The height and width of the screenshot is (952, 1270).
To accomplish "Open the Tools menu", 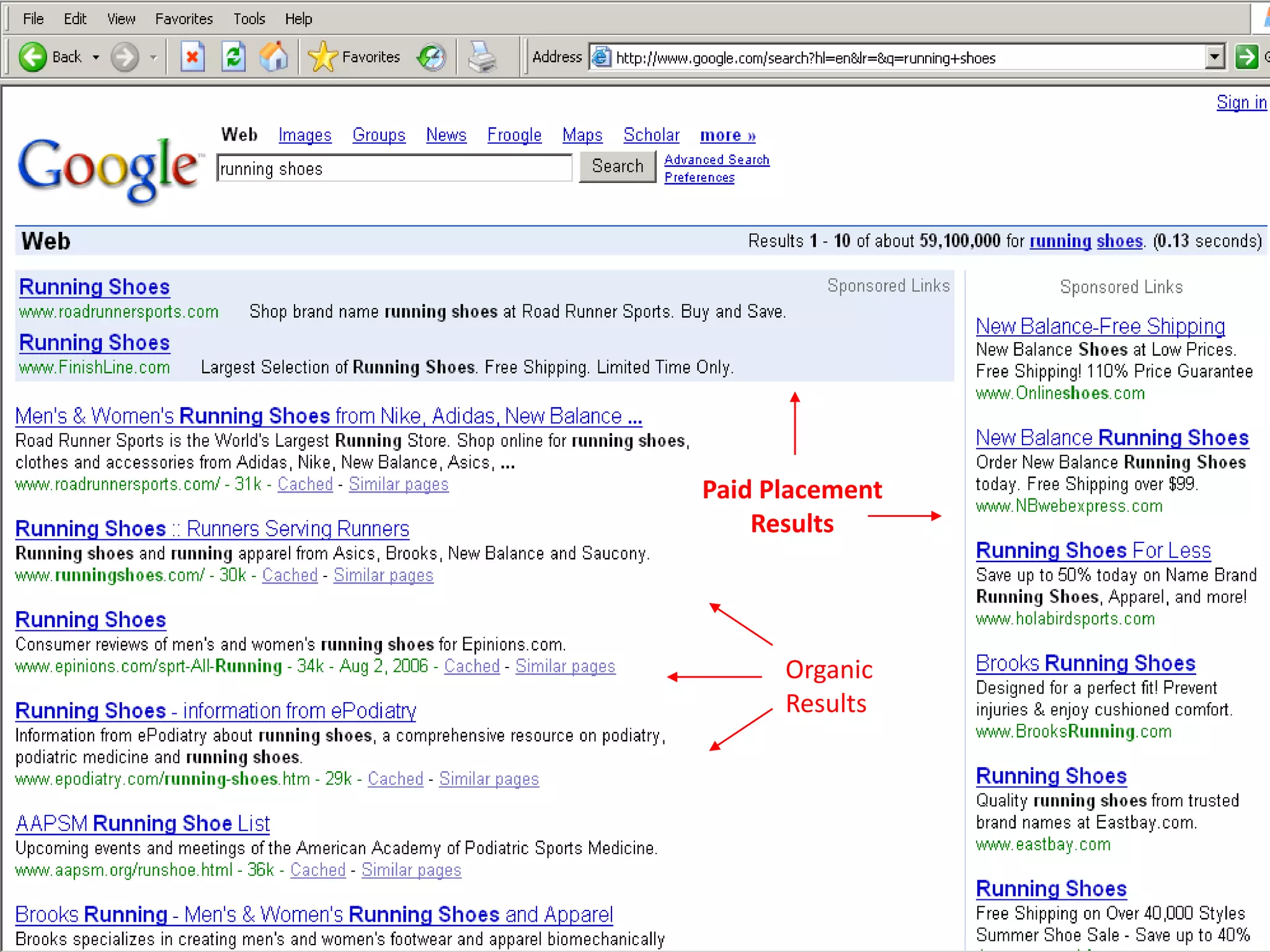I will [249, 19].
